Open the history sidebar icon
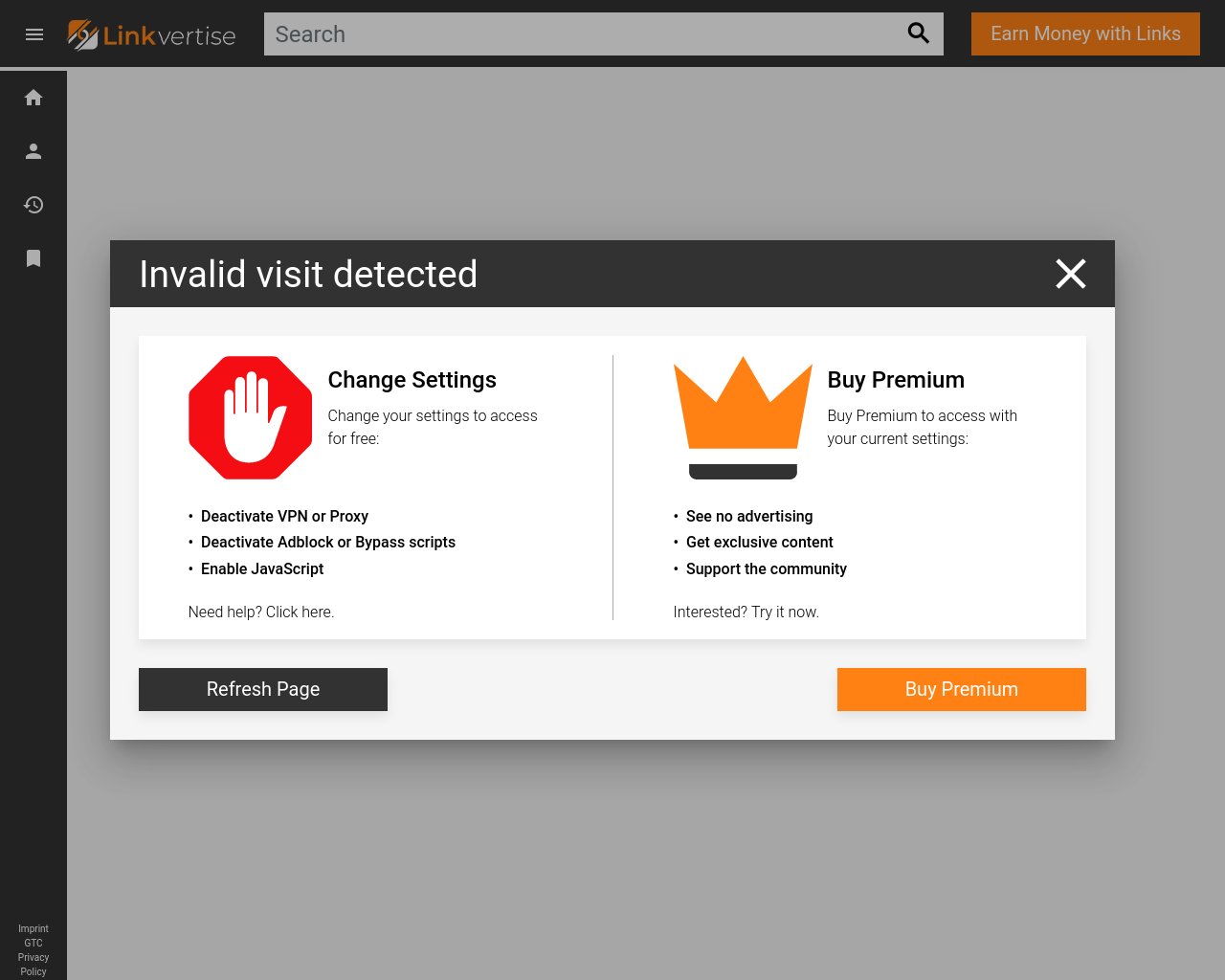 click(x=33, y=205)
